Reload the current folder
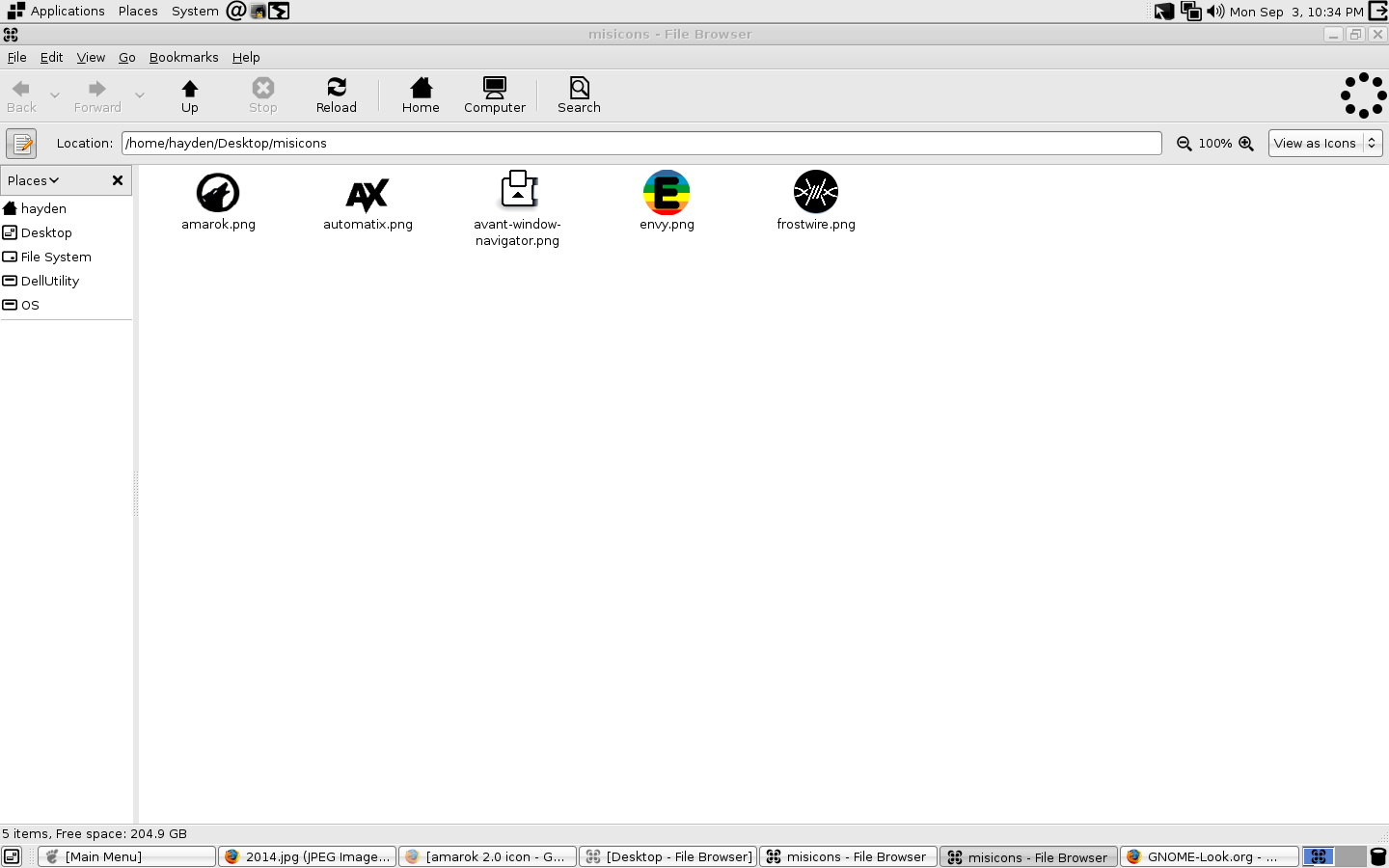The height and width of the screenshot is (868, 1389). (337, 95)
